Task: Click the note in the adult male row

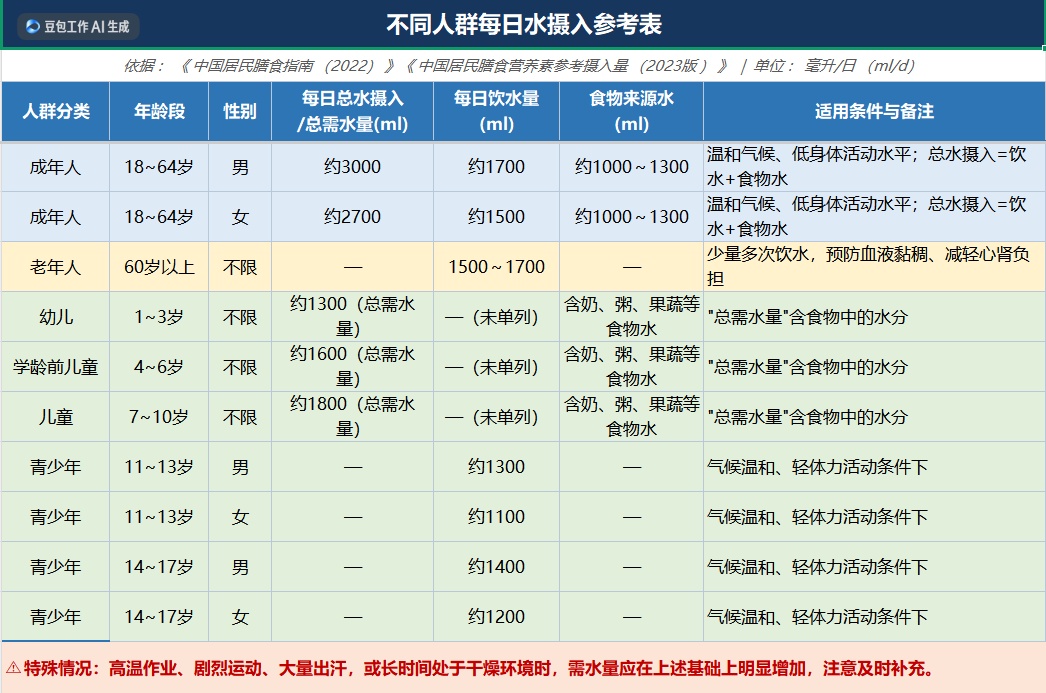Action: [x=874, y=167]
